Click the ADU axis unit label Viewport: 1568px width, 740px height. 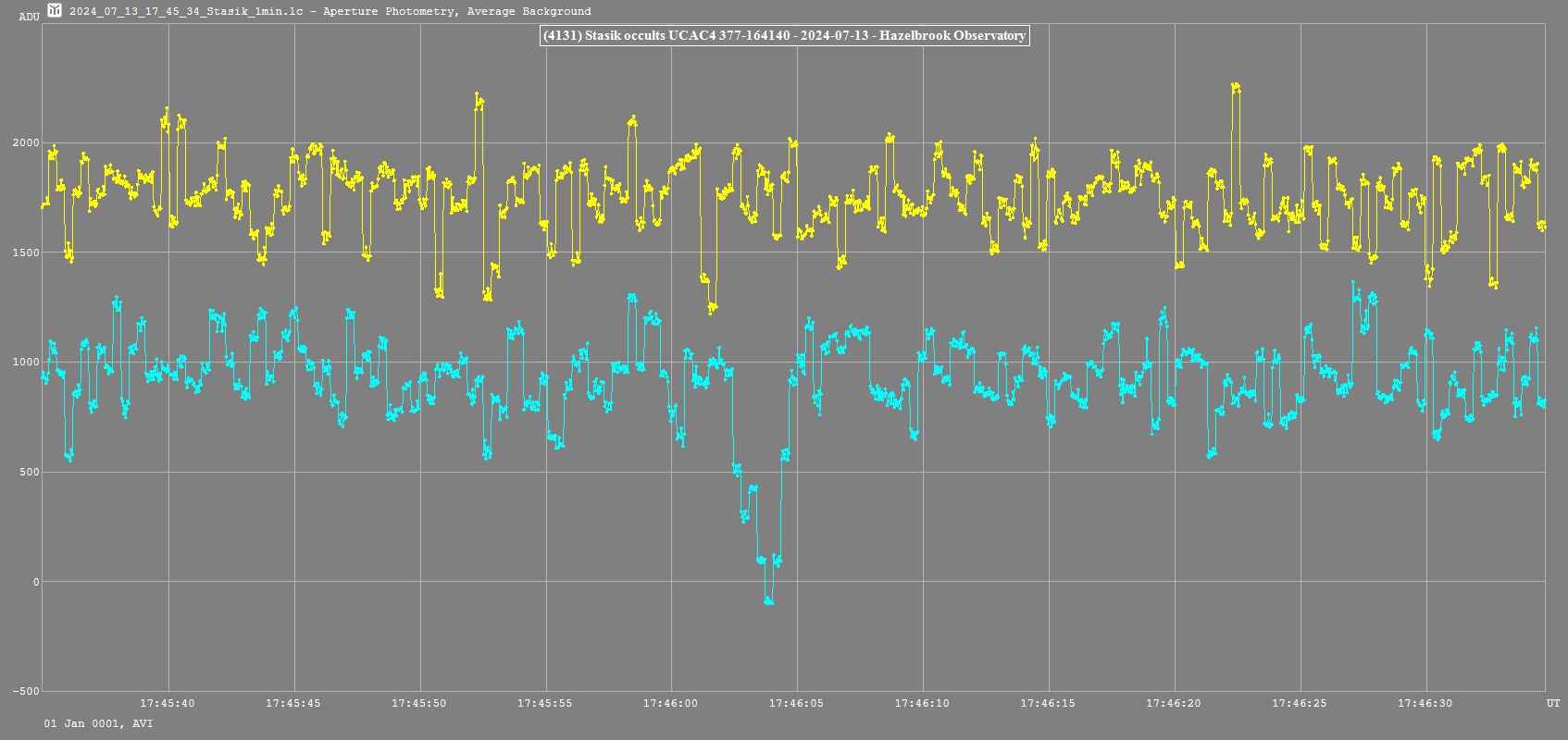pyautogui.click(x=29, y=17)
